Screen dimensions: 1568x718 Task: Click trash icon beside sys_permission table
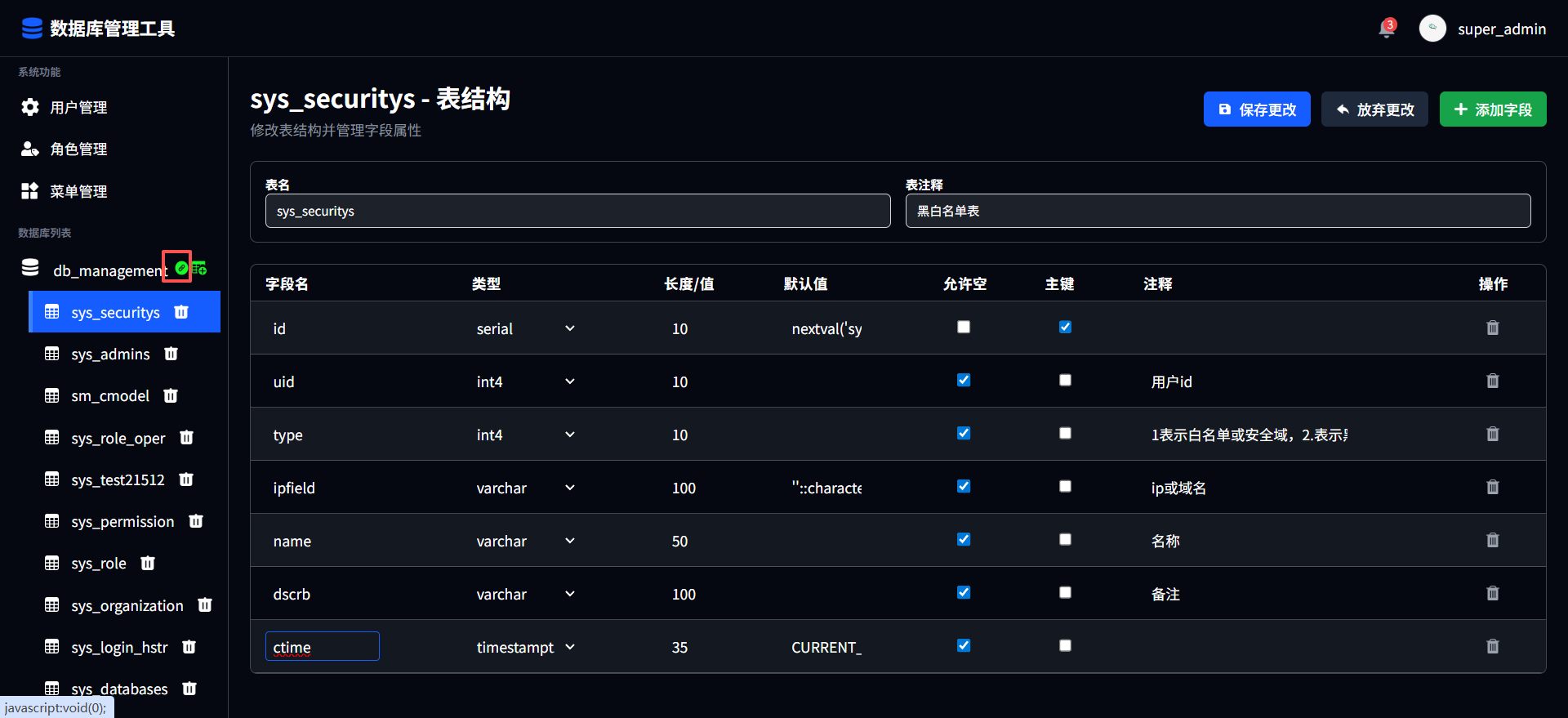[196, 521]
